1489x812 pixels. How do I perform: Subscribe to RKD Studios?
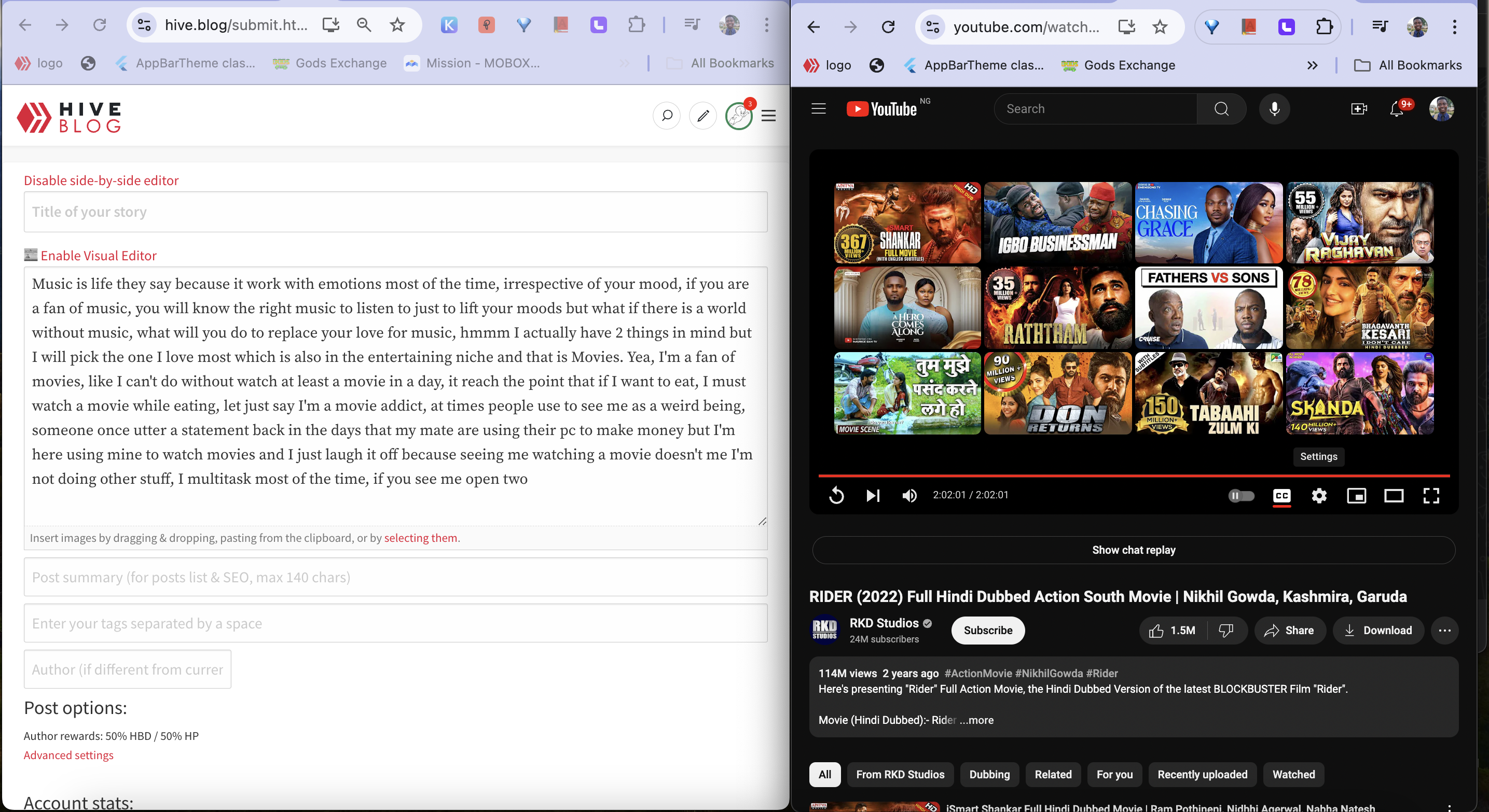tap(988, 631)
